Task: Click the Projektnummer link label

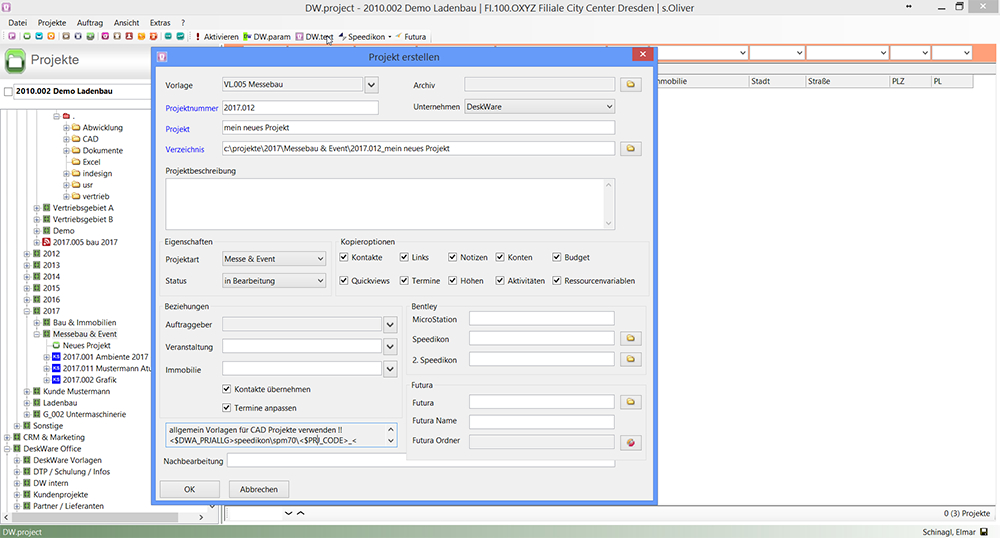Action: point(191,108)
